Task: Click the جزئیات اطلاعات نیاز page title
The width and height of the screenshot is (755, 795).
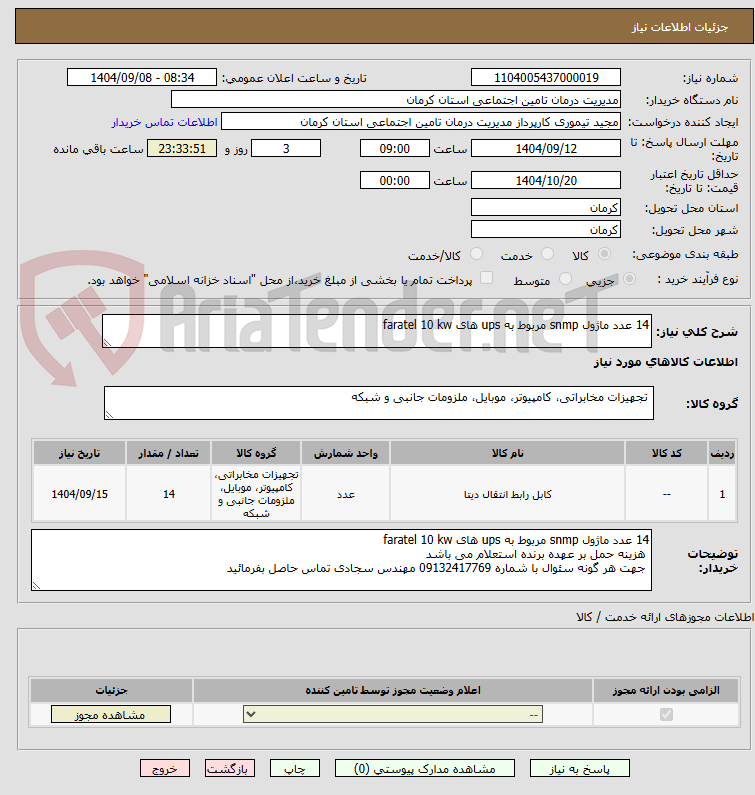Action: pos(679,27)
